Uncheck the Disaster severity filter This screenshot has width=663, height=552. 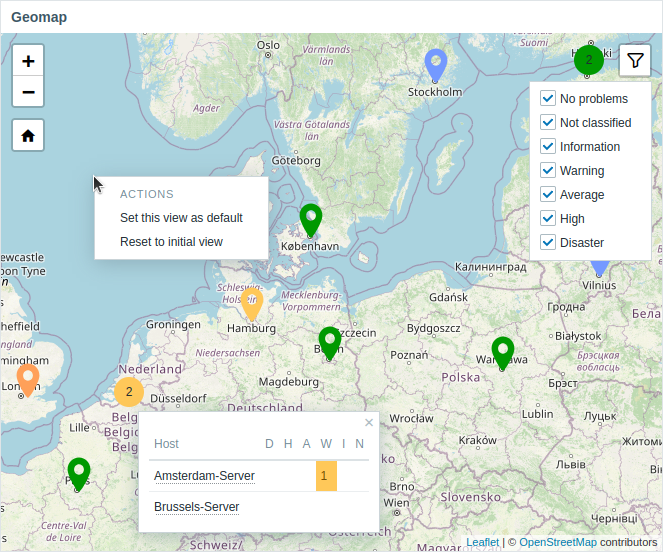[548, 243]
